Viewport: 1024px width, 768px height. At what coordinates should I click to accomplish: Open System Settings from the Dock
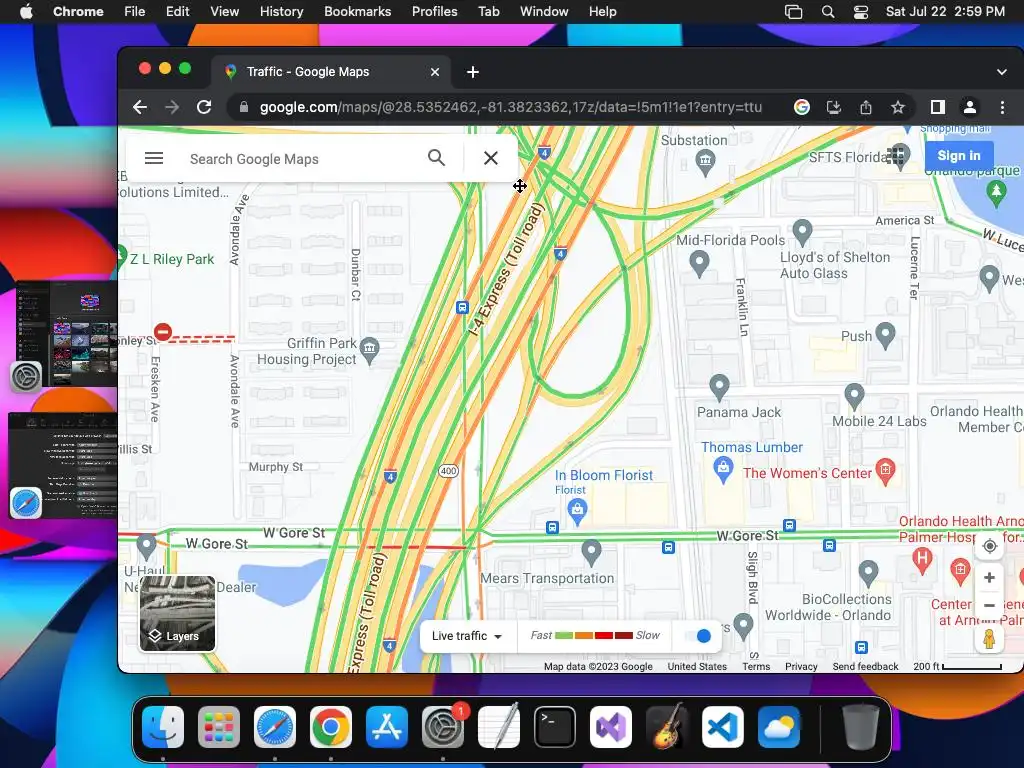click(443, 727)
